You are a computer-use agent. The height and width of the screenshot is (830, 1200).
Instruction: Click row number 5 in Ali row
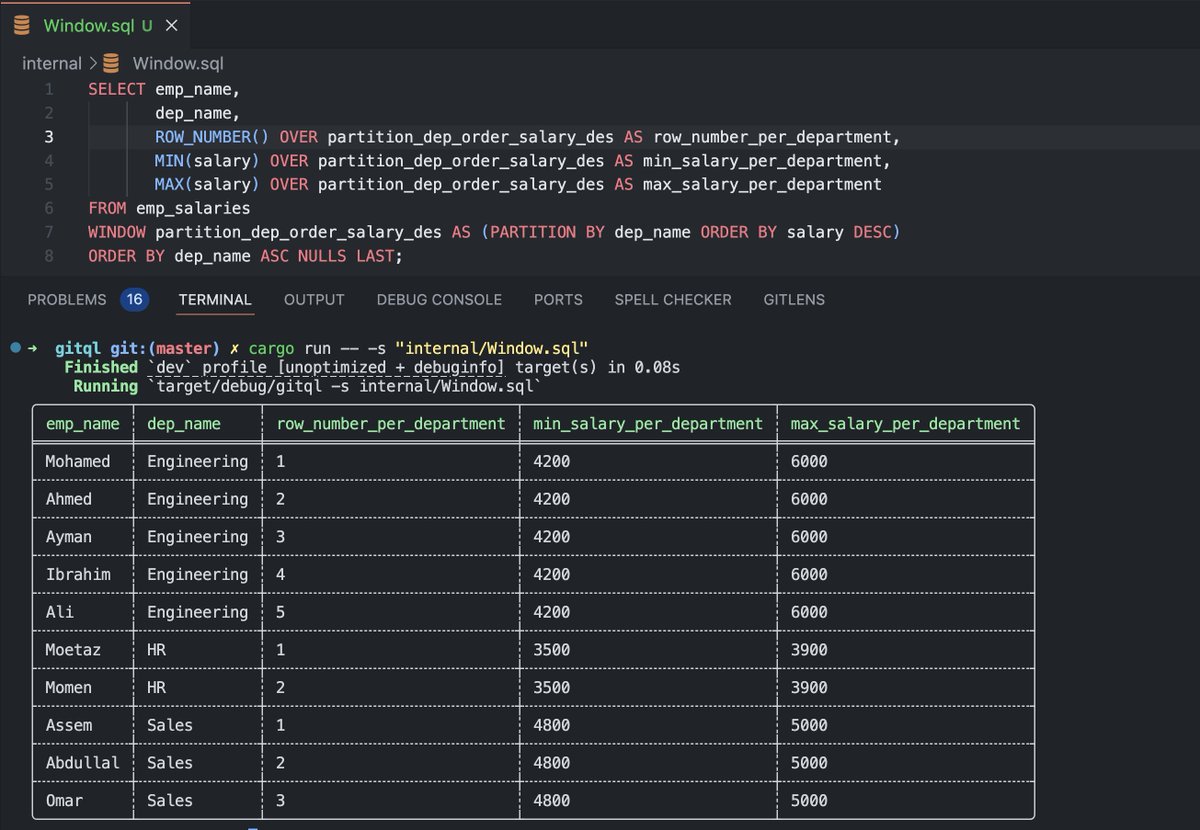[281, 612]
